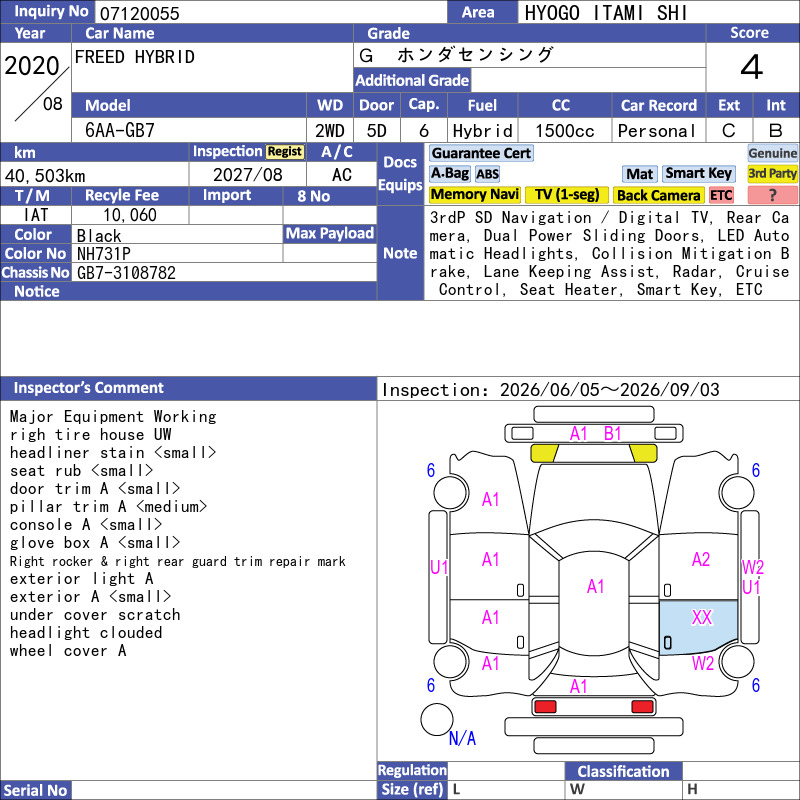Click comment 'headliner stain <small>'
800x800 pixels.
[x=113, y=453]
